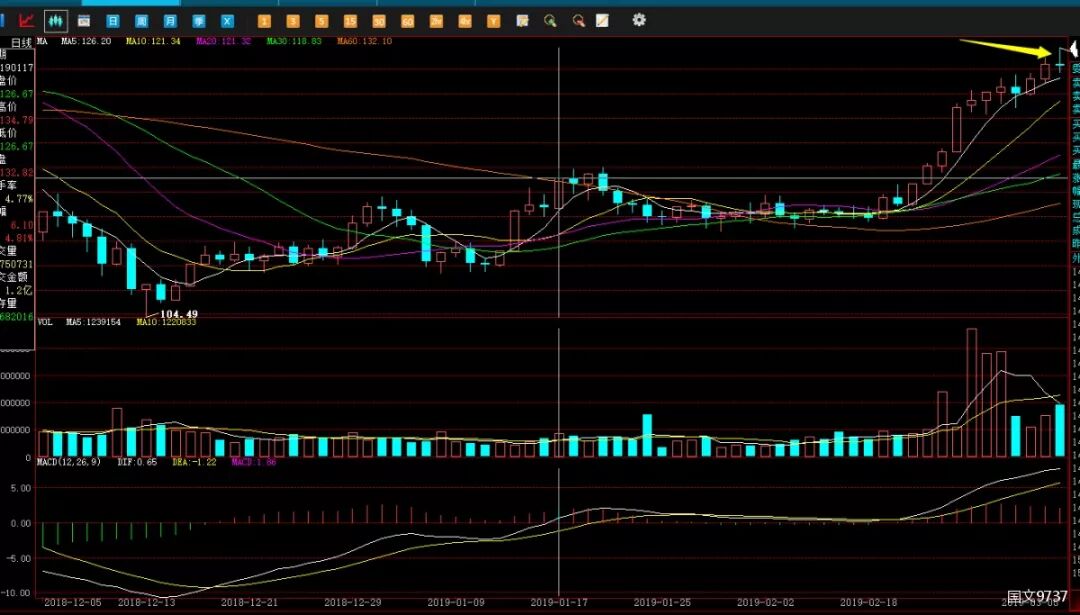This screenshot has width=1080, height=615.
Task: Select the 4-hour period button
Action: click(465, 21)
